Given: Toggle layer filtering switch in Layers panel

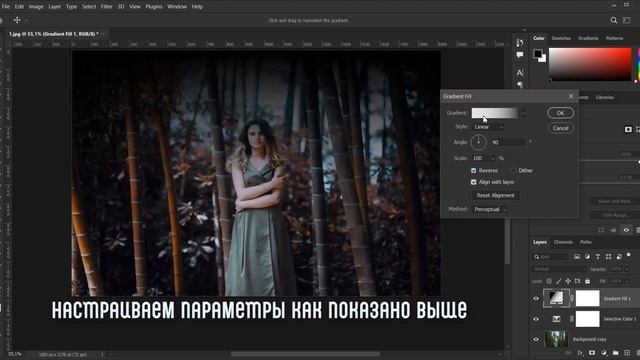Looking at the screenshot, I should coord(629,255).
